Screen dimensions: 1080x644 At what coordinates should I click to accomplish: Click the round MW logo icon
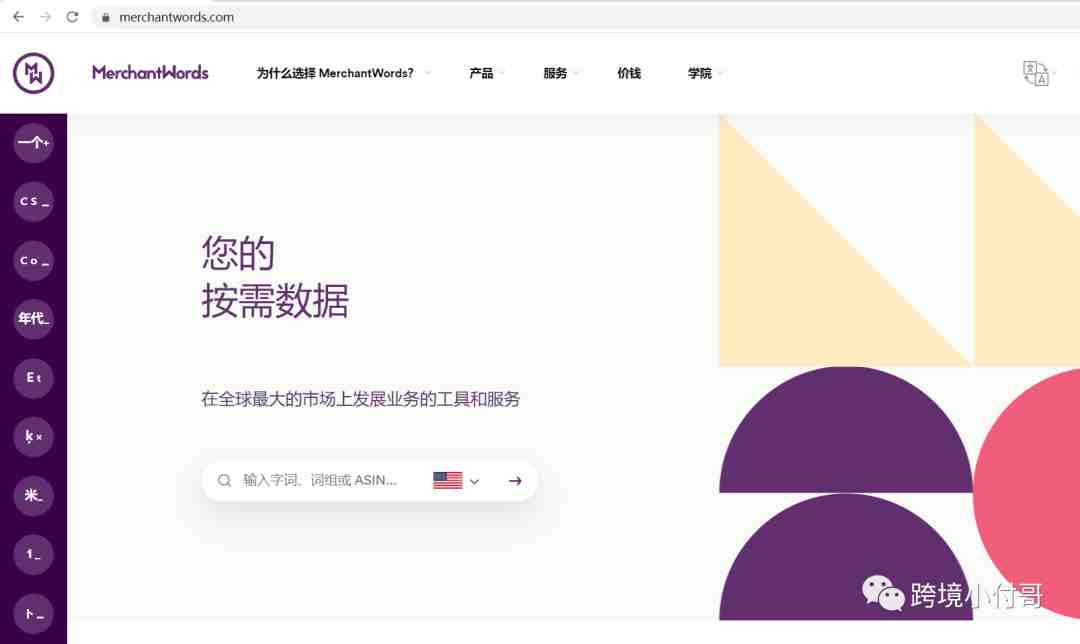coord(33,73)
